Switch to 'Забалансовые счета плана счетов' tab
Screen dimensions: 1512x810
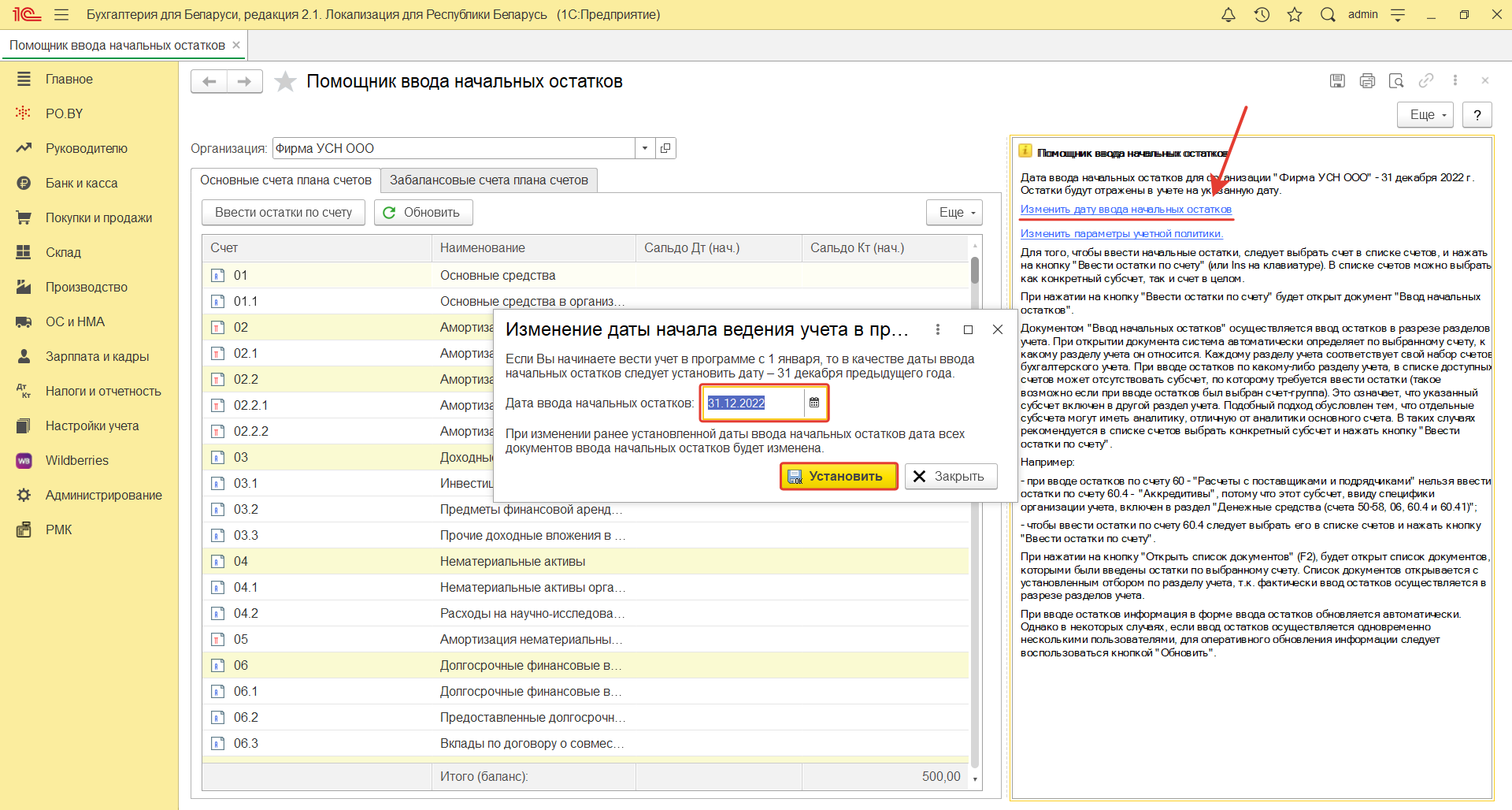point(488,180)
